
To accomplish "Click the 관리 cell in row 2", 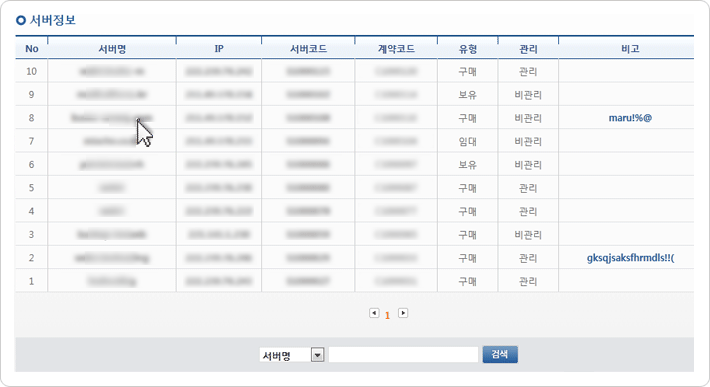I will (528, 258).
